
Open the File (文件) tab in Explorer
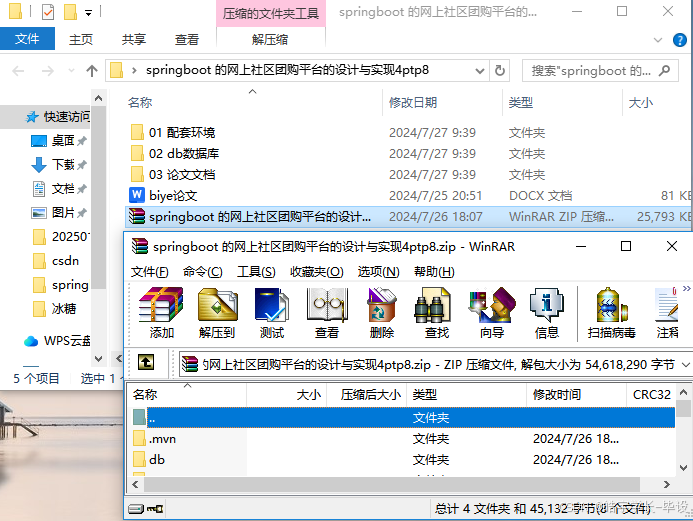(27, 39)
